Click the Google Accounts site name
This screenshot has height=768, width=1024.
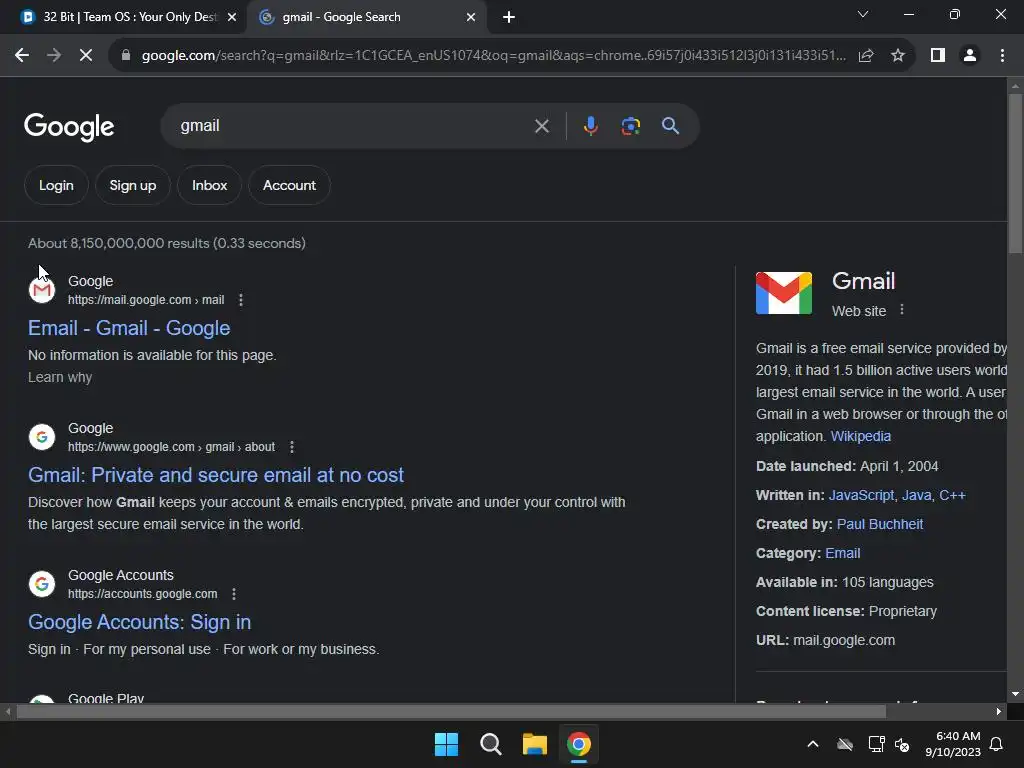[121, 575]
